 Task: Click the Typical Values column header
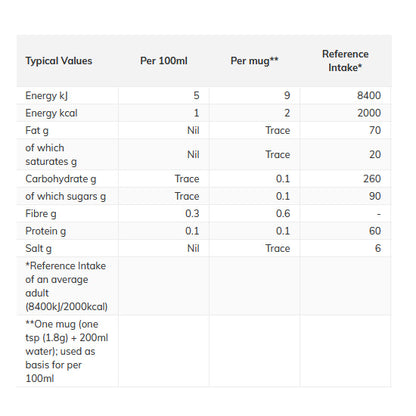click(59, 61)
